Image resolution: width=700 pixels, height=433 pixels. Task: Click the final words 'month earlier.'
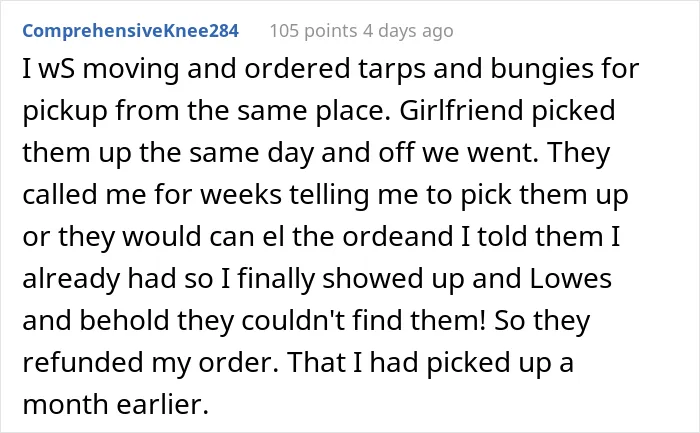click(x=116, y=404)
